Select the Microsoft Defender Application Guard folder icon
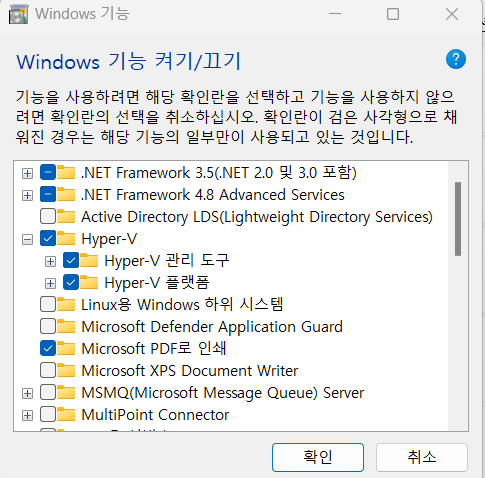 click(x=66, y=326)
